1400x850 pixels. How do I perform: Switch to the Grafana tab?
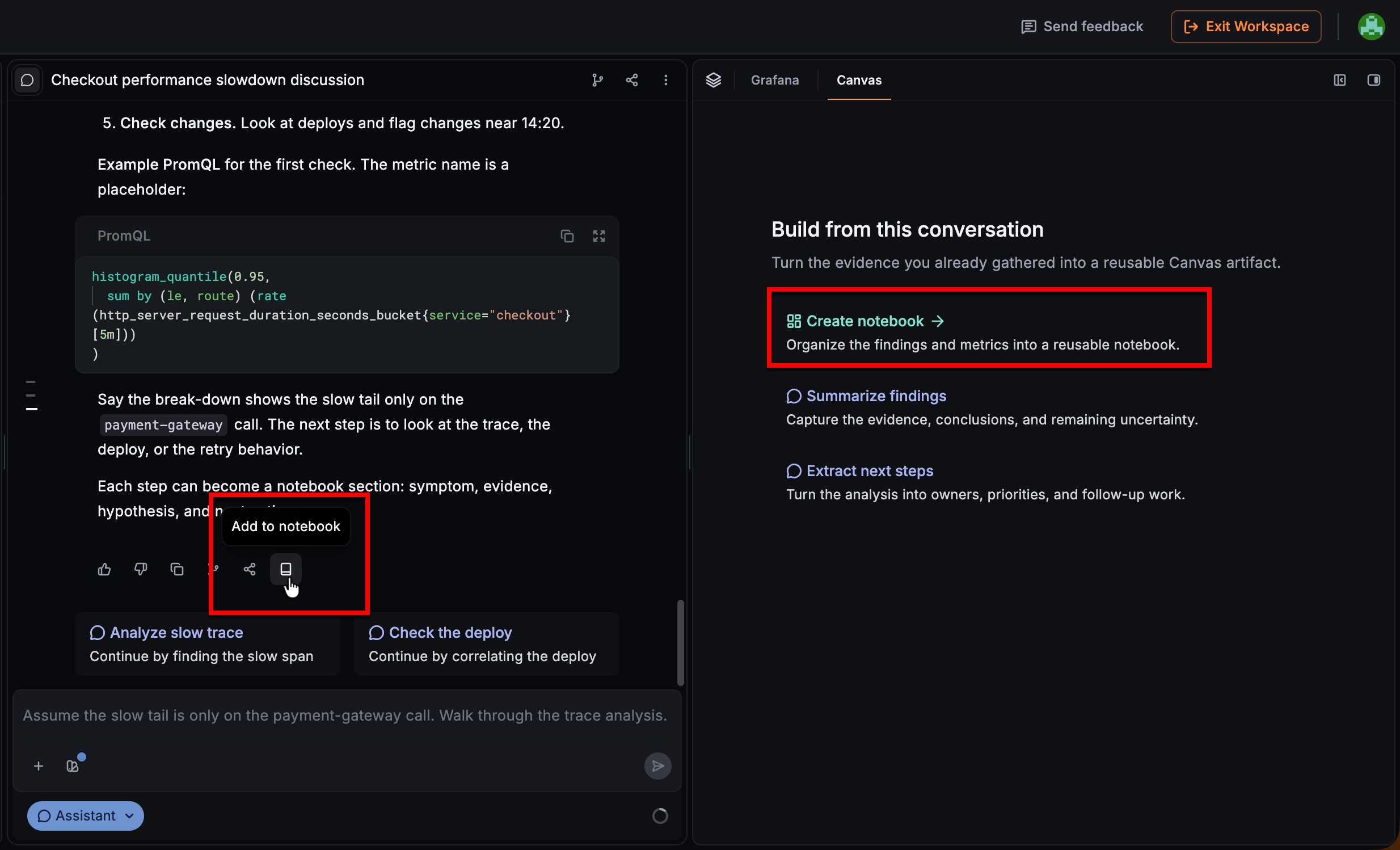pos(775,80)
